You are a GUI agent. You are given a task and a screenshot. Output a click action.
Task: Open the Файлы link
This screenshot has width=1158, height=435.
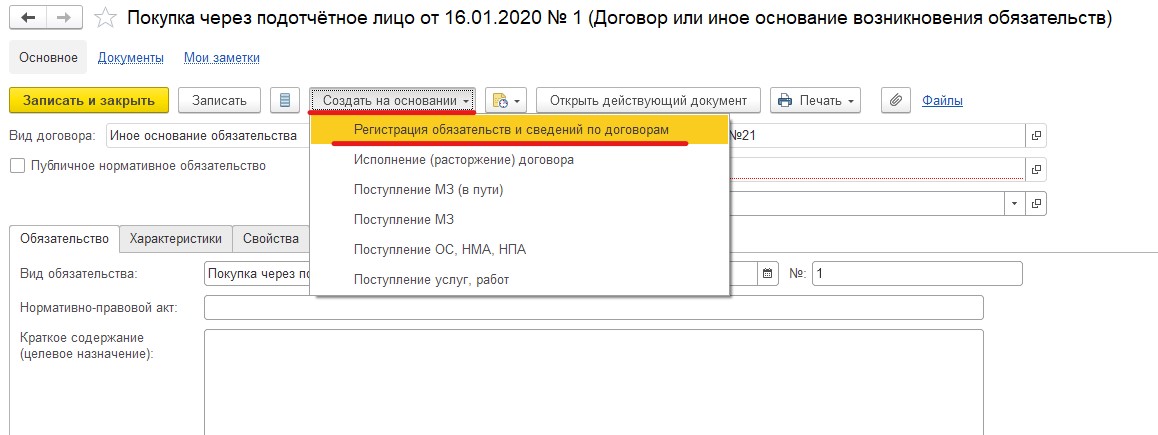click(x=942, y=100)
